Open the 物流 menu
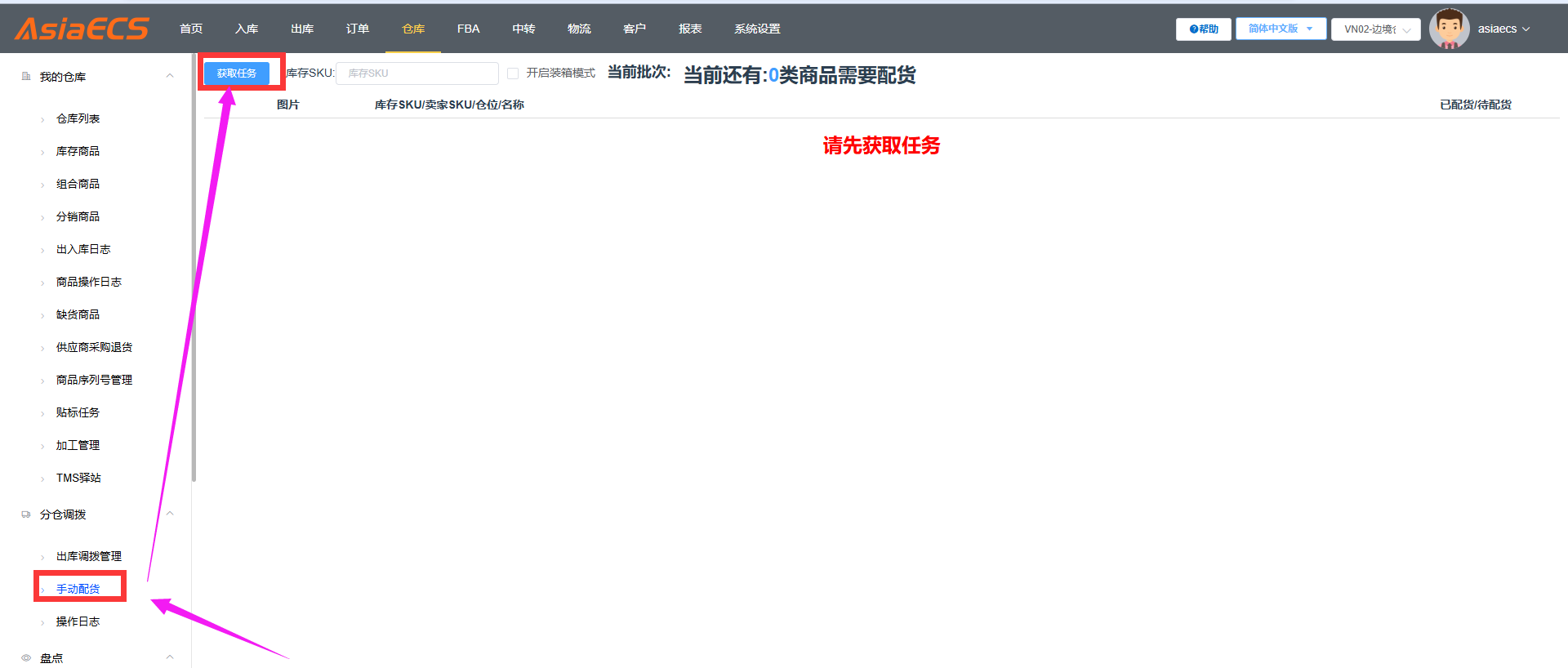 [579, 29]
